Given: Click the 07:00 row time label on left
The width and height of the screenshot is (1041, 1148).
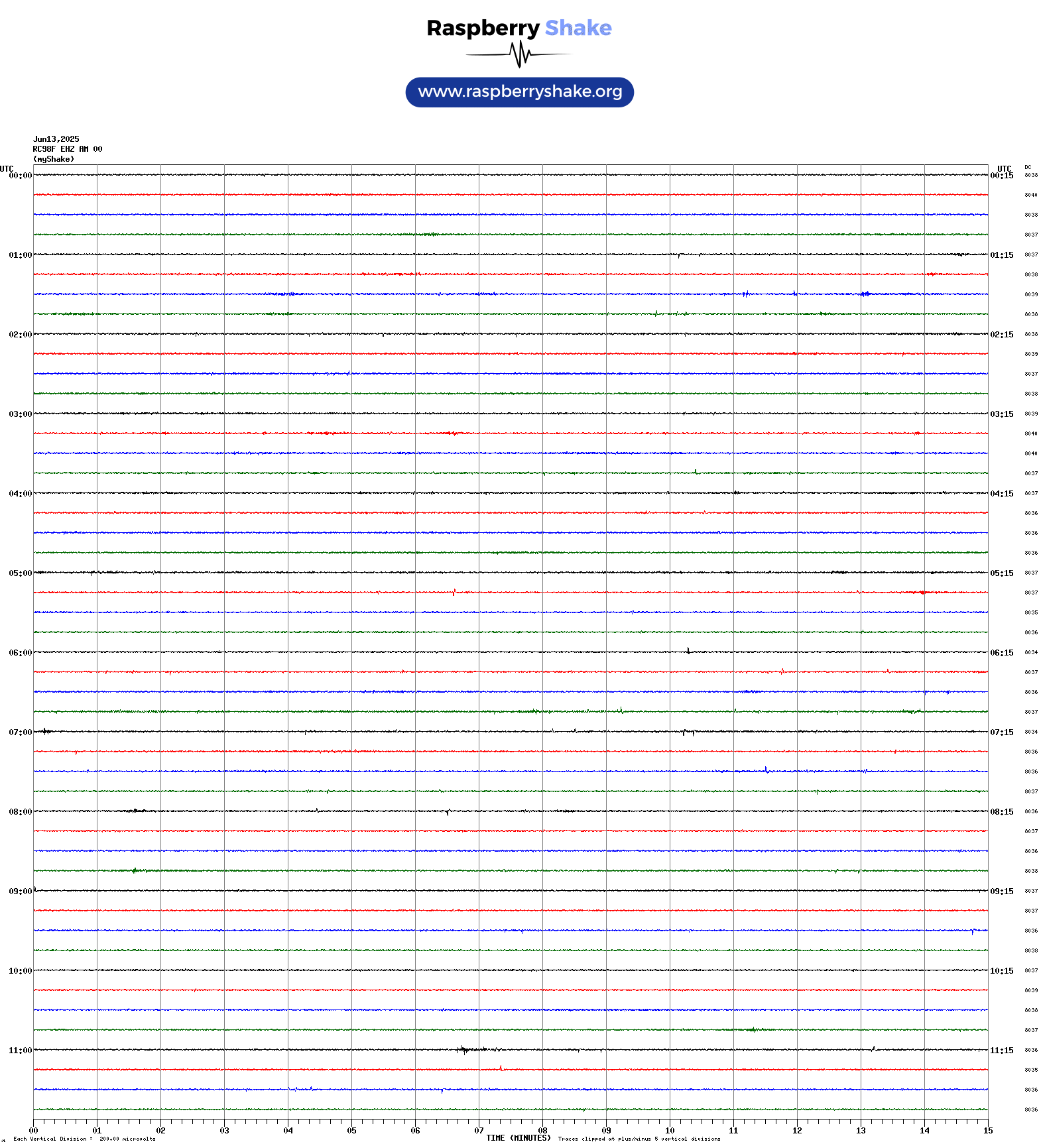Looking at the screenshot, I should pos(20,732).
